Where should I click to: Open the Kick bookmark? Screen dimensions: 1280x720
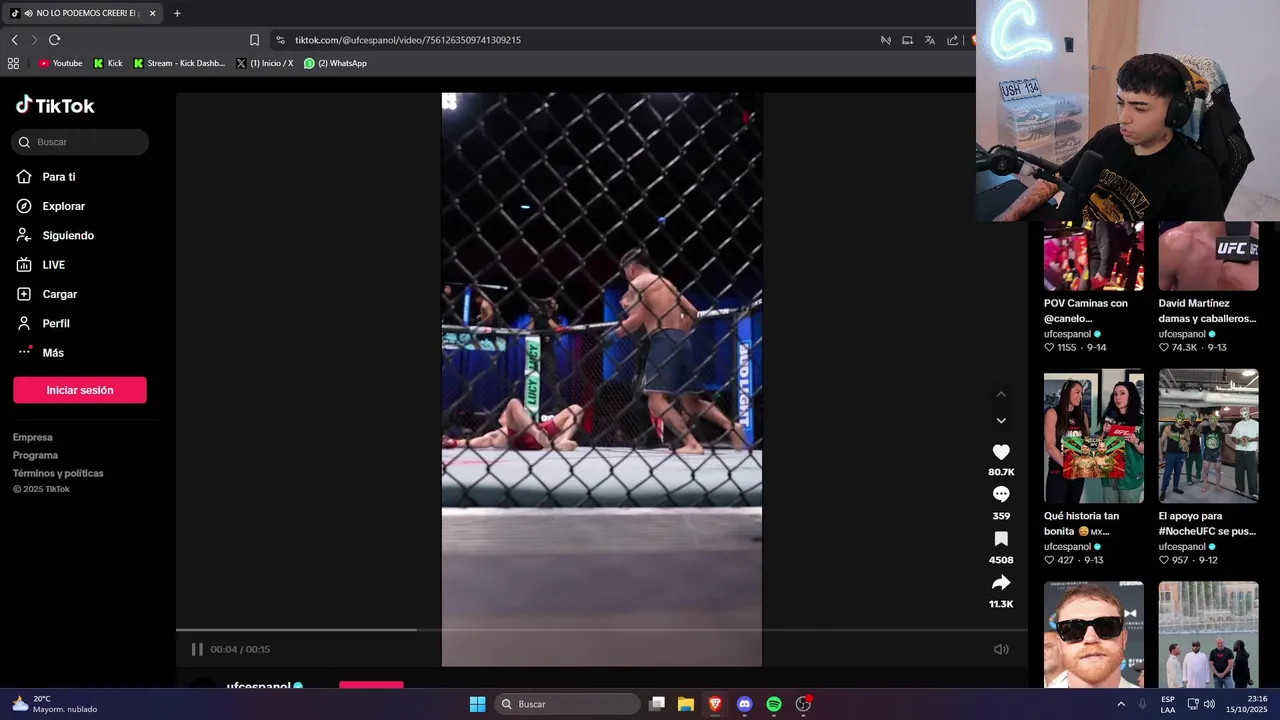108,63
